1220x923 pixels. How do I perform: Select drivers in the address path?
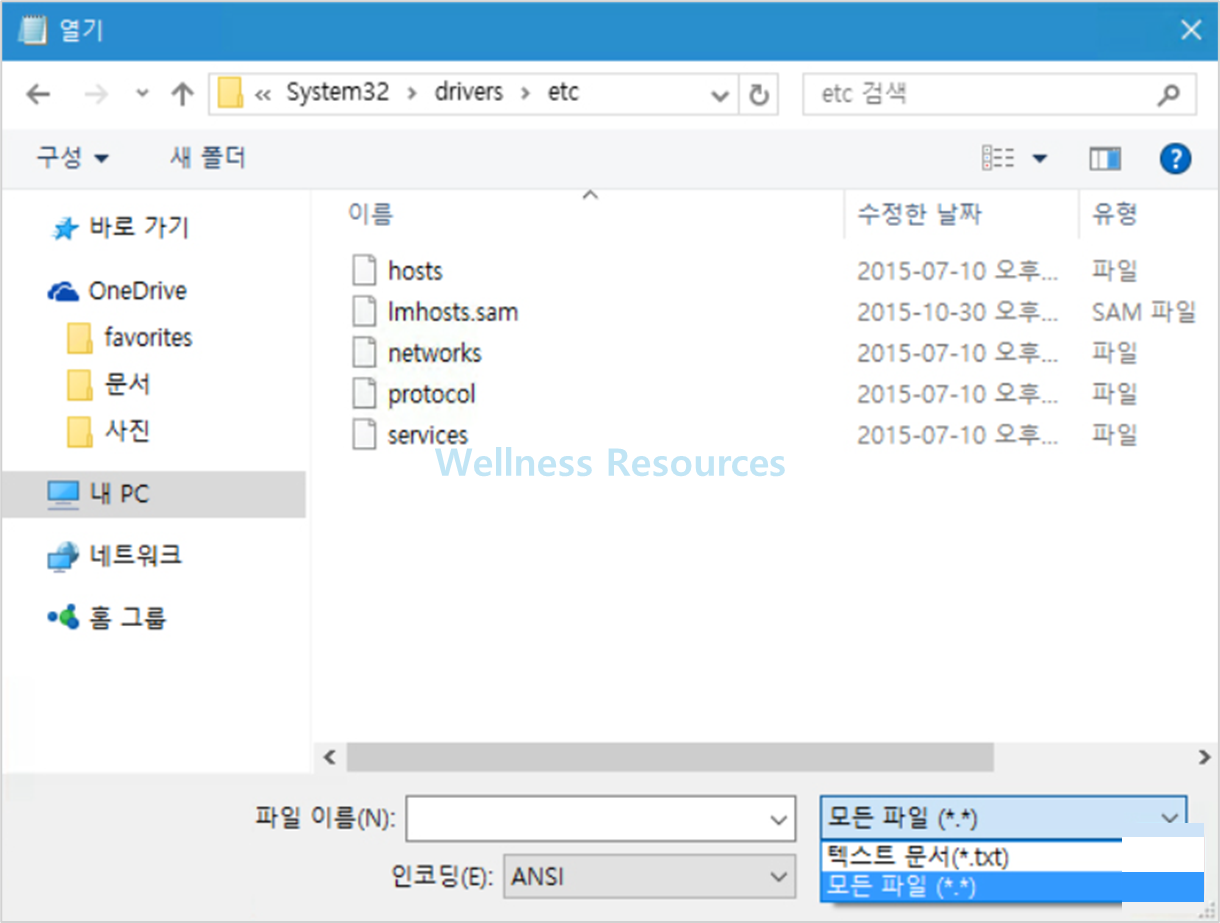468,92
